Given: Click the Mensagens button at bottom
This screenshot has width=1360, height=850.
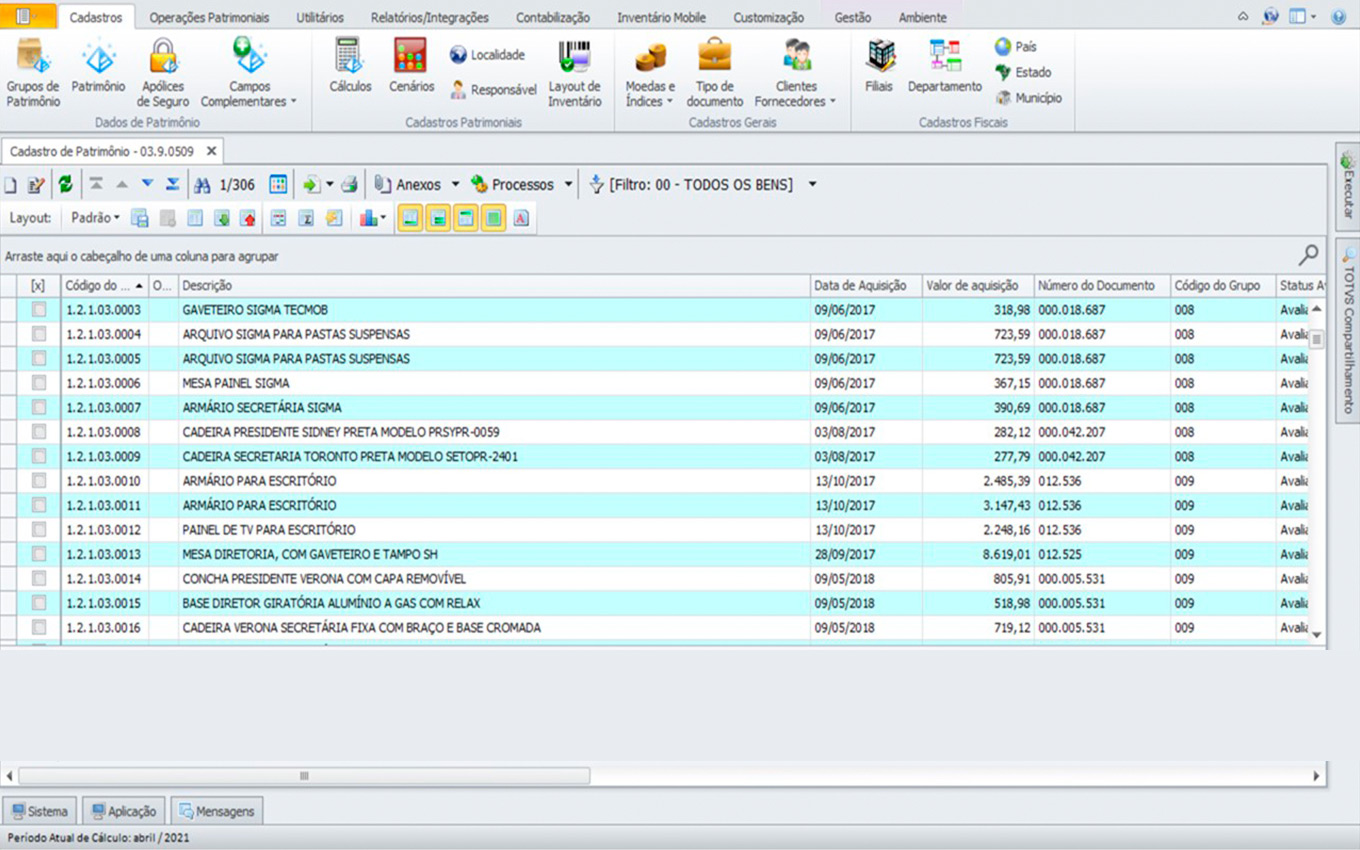Looking at the screenshot, I should tap(217, 811).
